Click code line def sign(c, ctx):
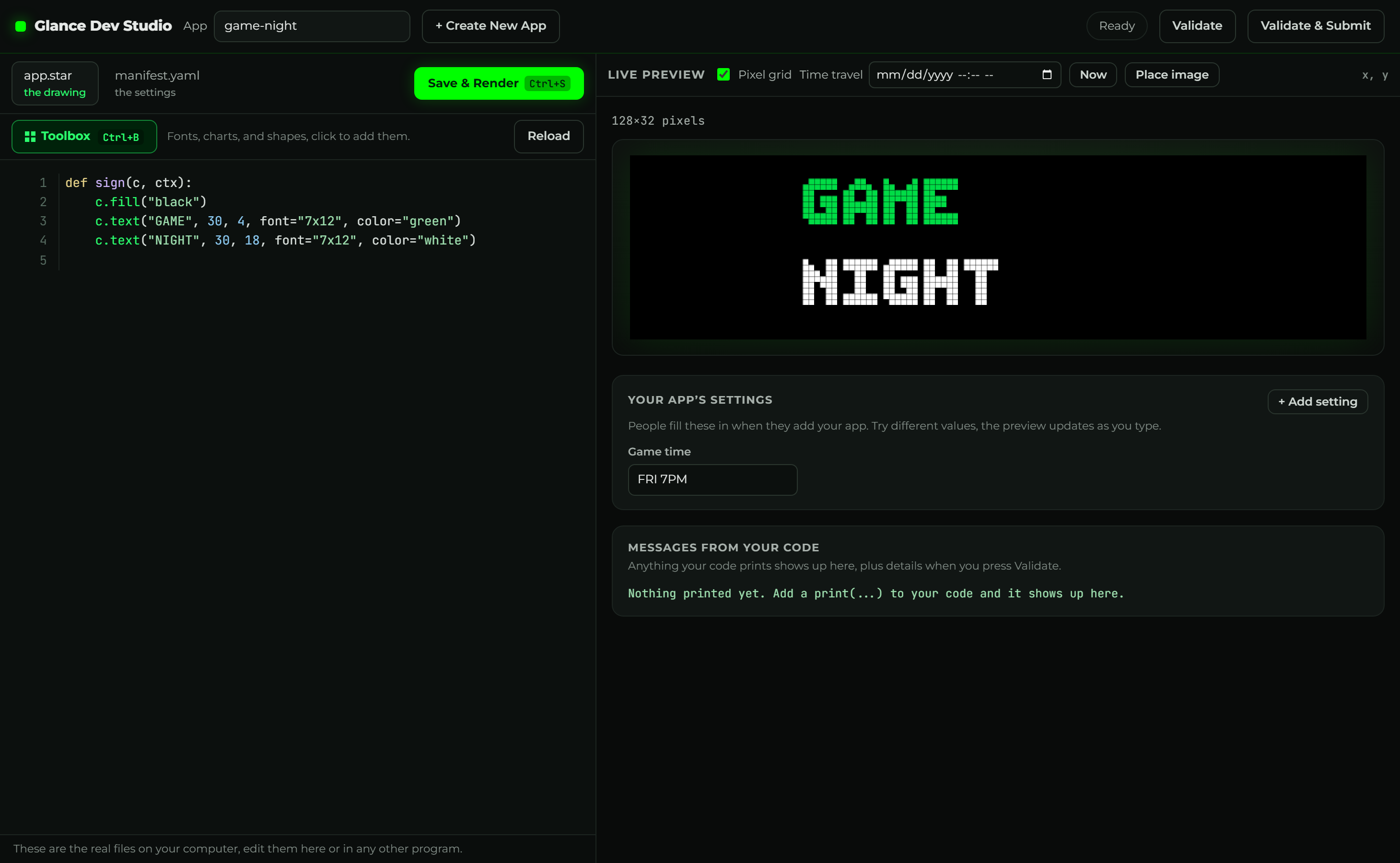Screen dimensions: 1400x863 128,183
